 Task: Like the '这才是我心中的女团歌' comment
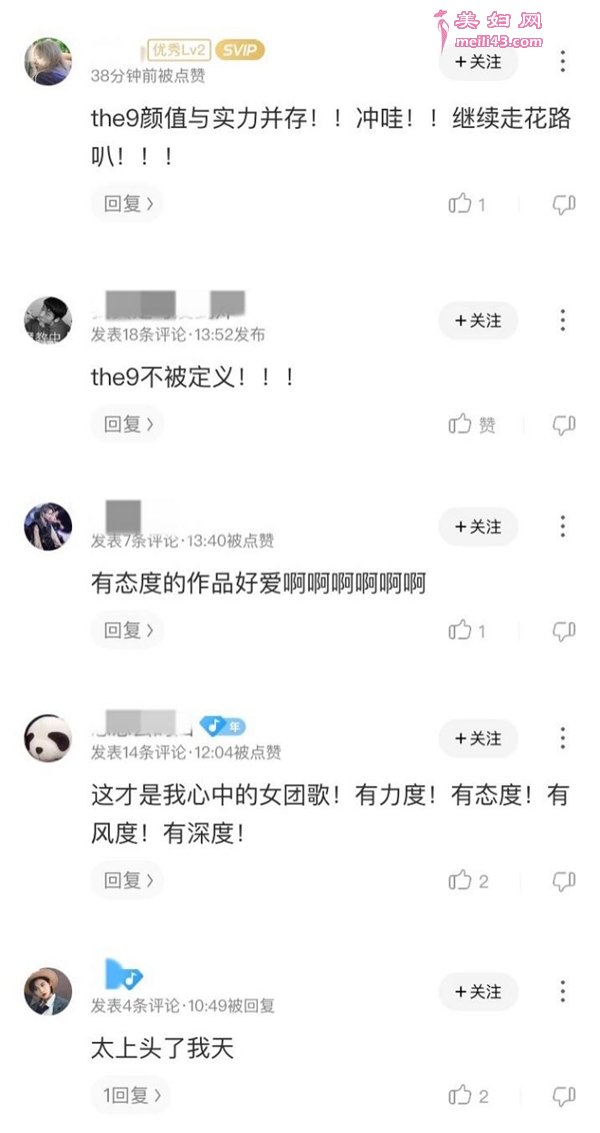tap(460, 880)
